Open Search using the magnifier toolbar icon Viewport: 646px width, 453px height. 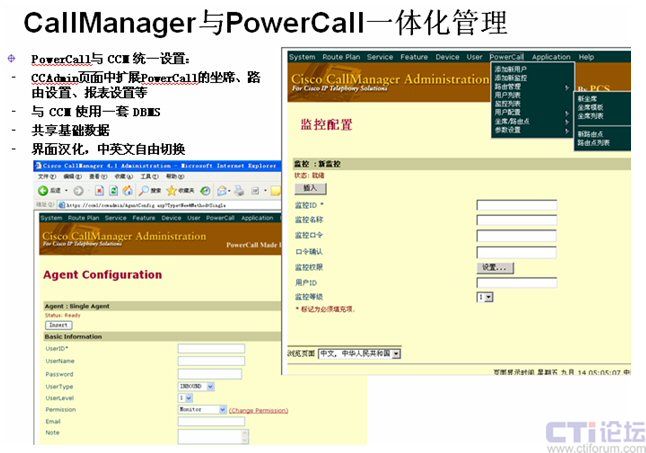[x=145, y=190]
